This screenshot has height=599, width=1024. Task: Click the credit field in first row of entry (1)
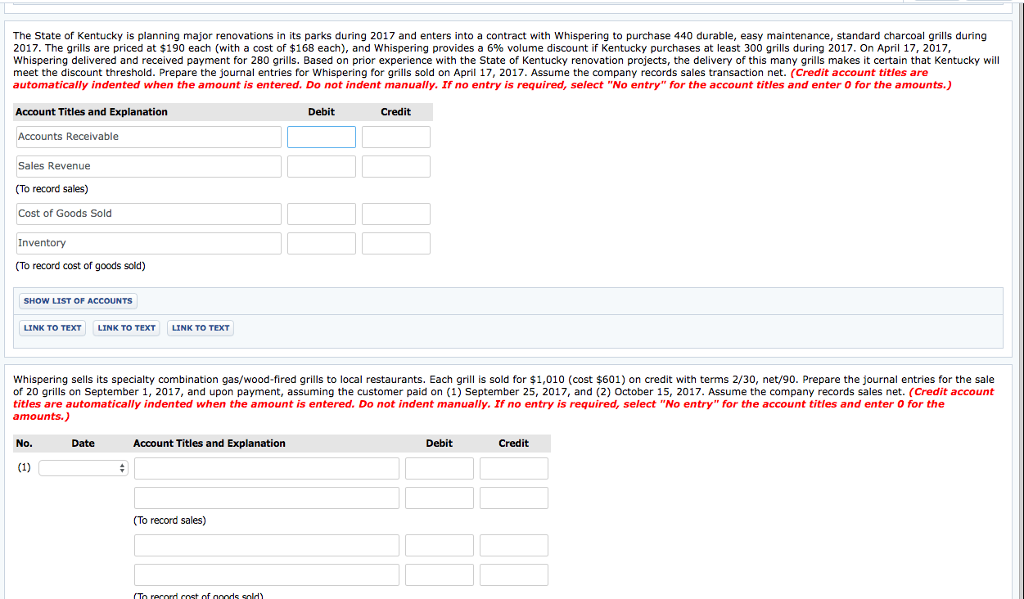point(514,469)
